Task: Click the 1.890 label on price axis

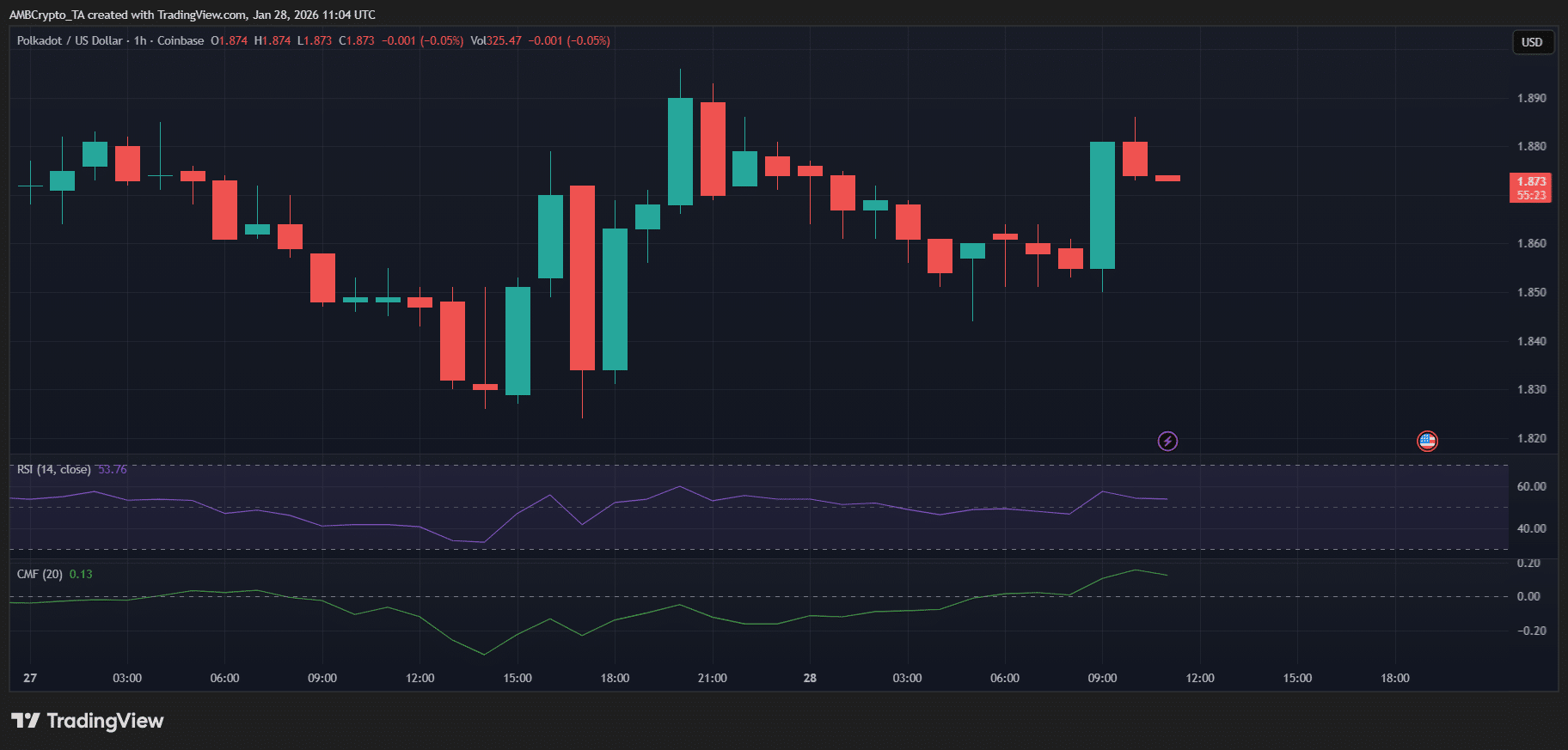Action: tap(1531, 98)
